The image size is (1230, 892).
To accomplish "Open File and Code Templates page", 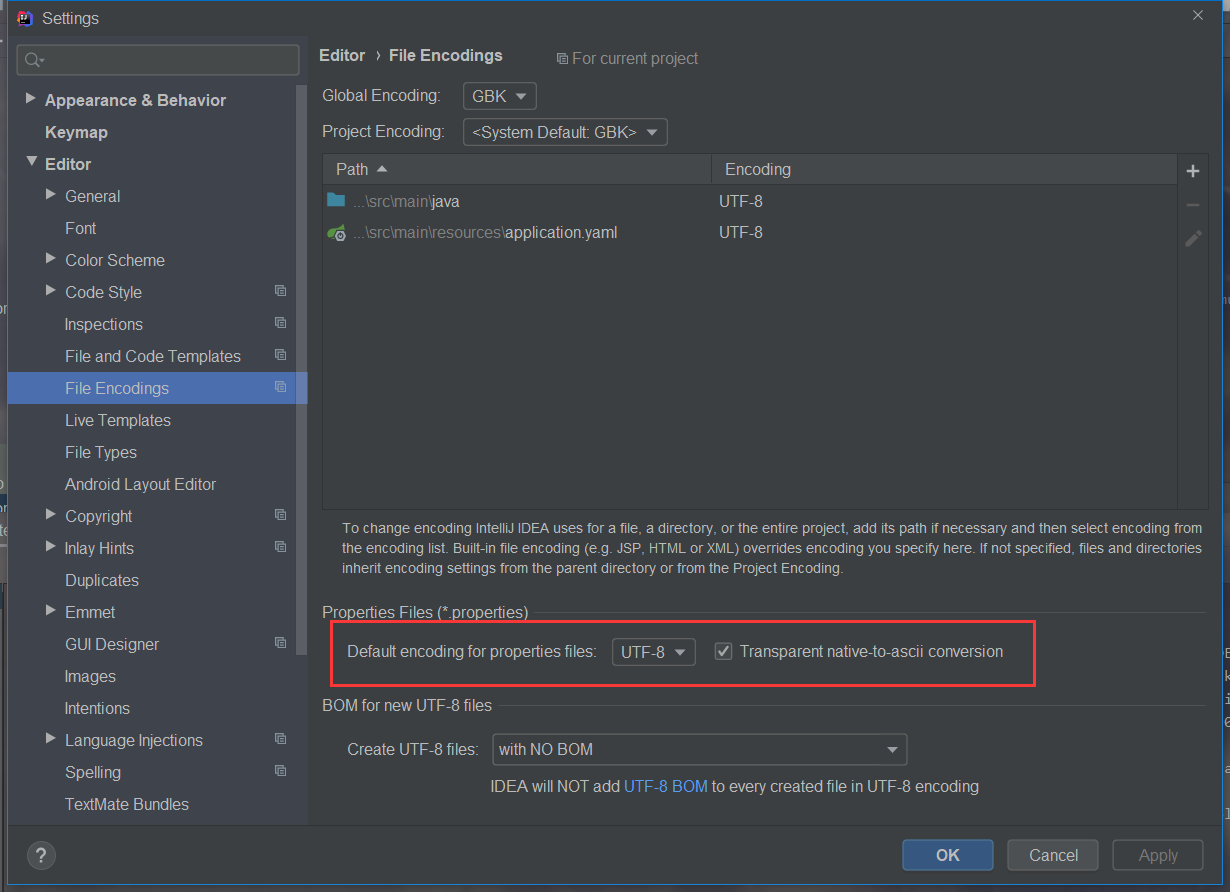I will (x=153, y=356).
